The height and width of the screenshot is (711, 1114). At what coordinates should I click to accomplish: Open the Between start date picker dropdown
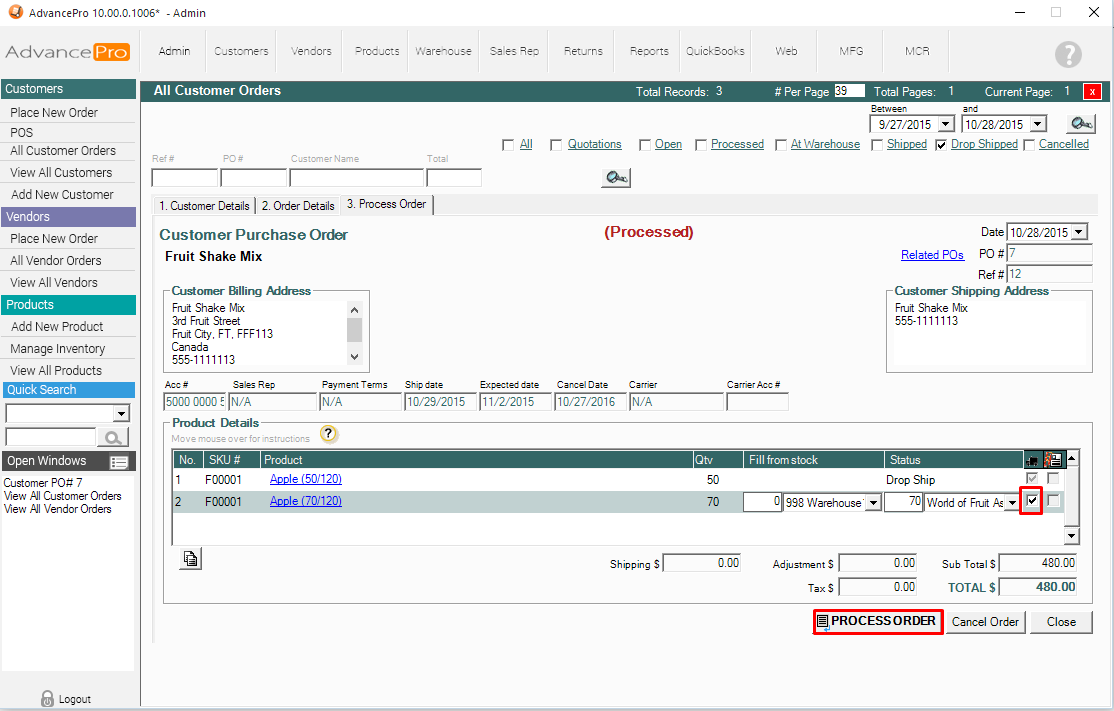click(943, 125)
